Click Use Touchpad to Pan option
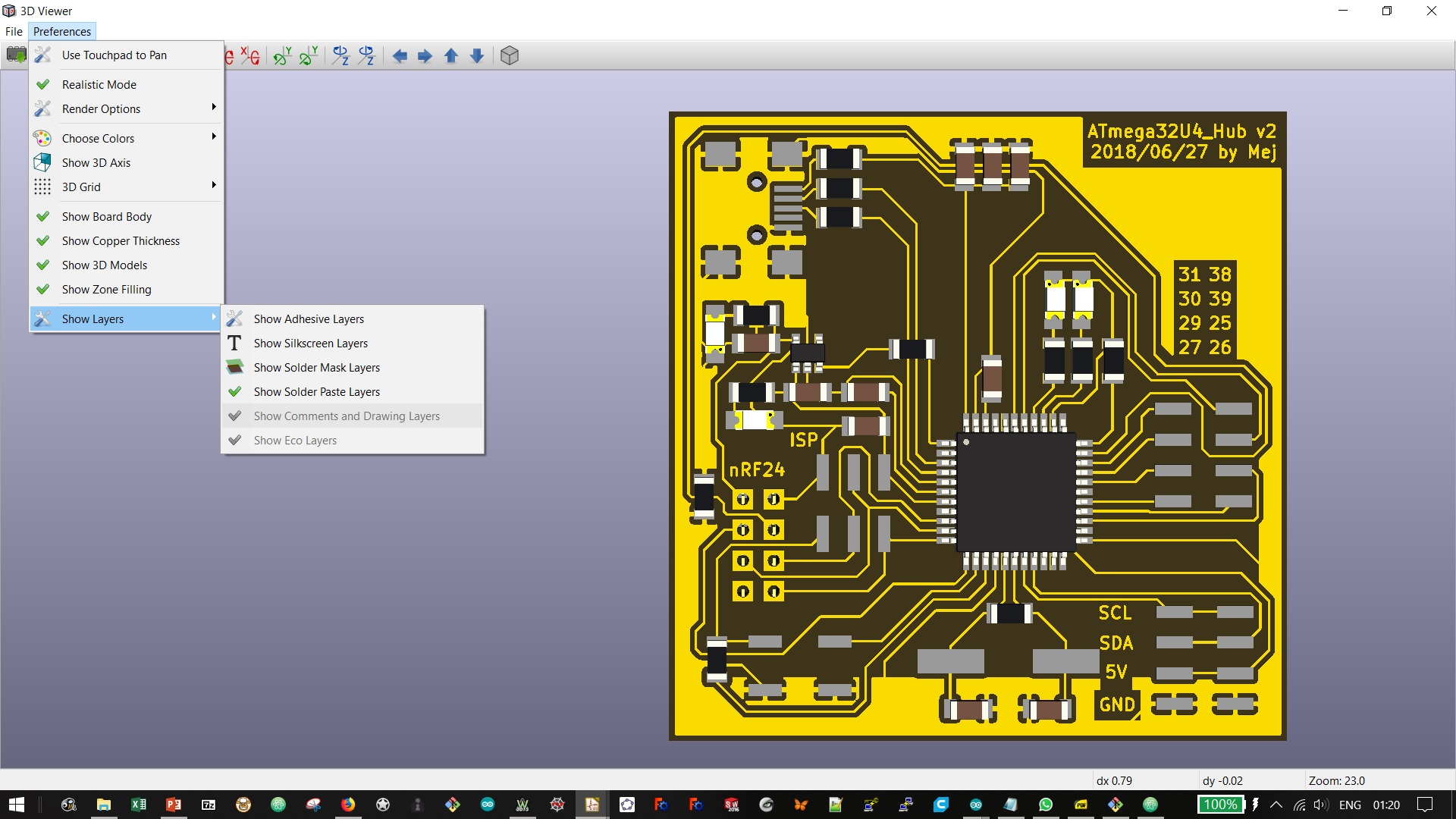Screen dimensions: 1456x819 (x=114, y=55)
